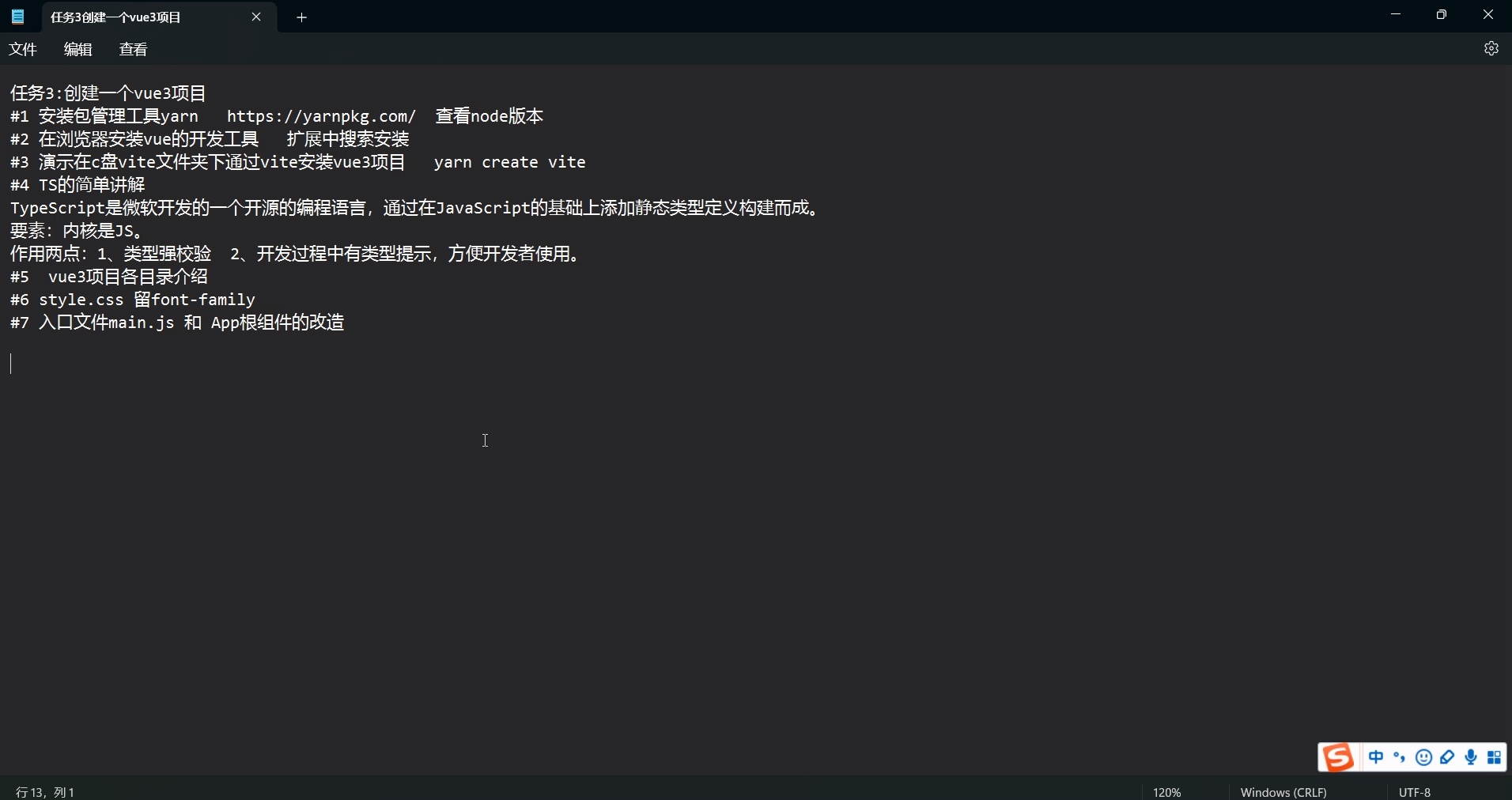Click the 120% zoom level indicator
Viewport: 1512px width, 800px height.
coord(1168,791)
